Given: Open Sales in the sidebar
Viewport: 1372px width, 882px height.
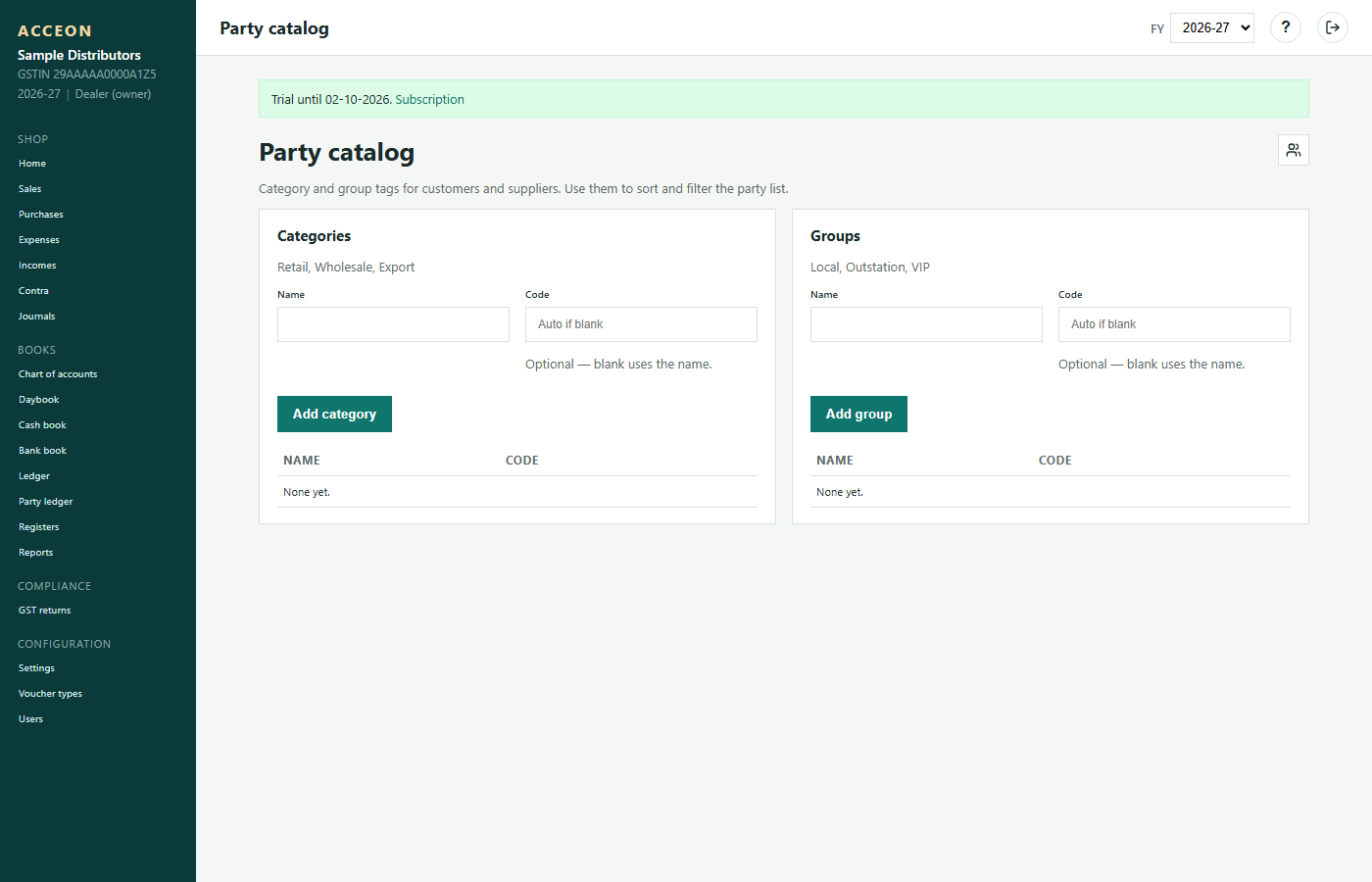Looking at the screenshot, I should click(x=30, y=189).
